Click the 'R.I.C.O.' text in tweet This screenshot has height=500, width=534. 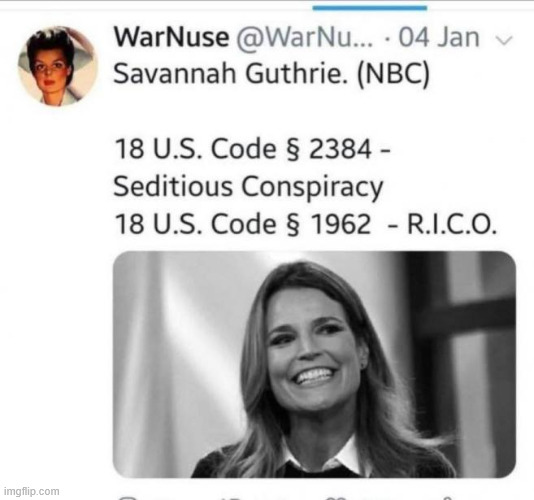pyautogui.click(x=452, y=224)
